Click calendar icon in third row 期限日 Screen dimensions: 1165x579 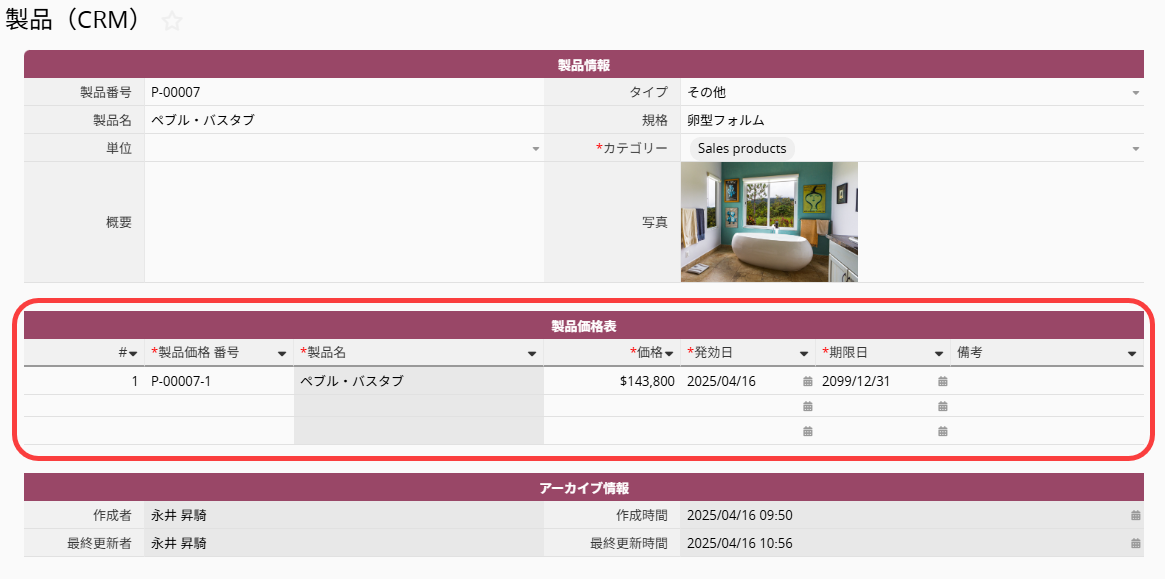(942, 431)
